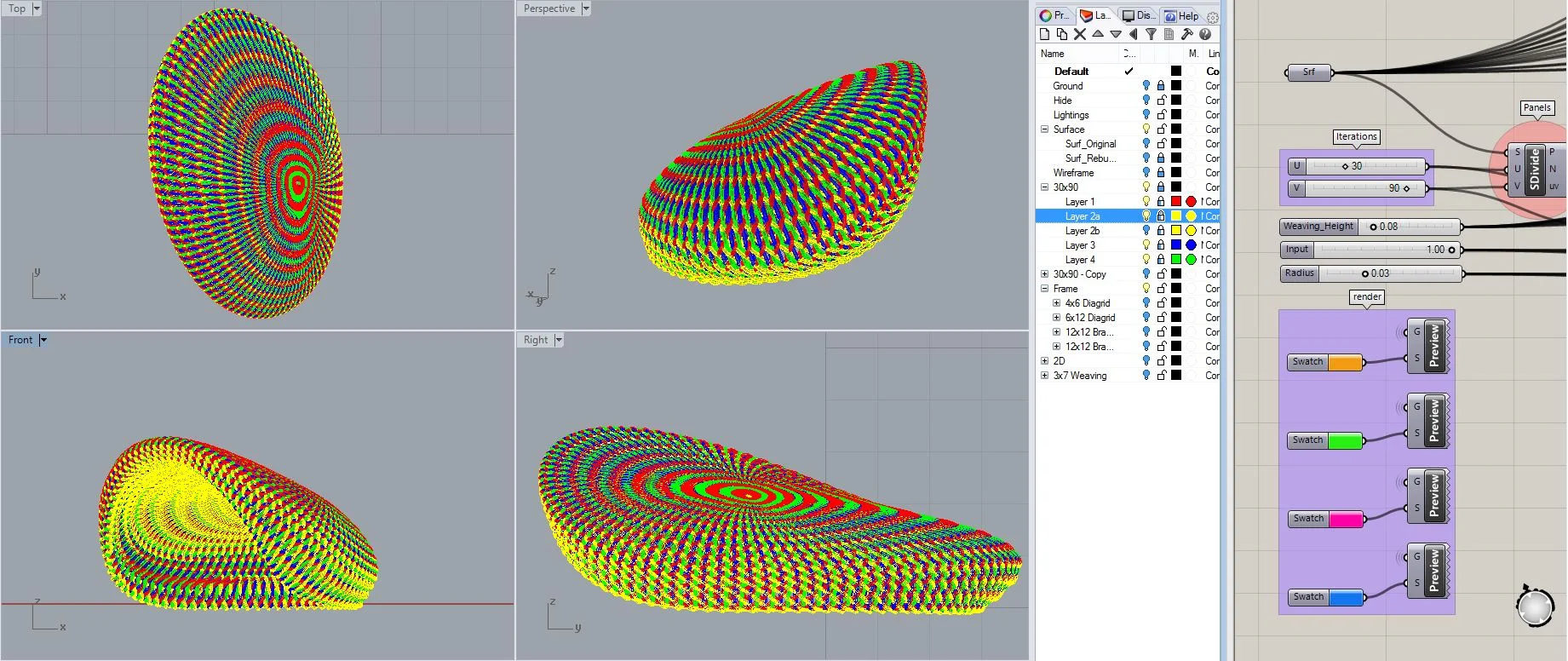Click the Iterations group label

(1356, 136)
